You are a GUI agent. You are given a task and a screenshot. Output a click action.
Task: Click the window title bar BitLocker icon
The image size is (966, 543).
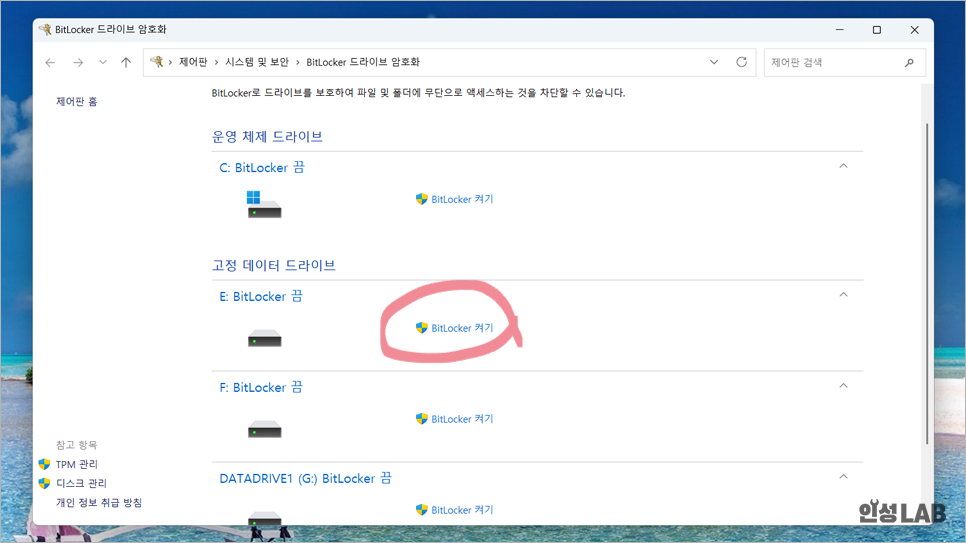click(x=45, y=30)
